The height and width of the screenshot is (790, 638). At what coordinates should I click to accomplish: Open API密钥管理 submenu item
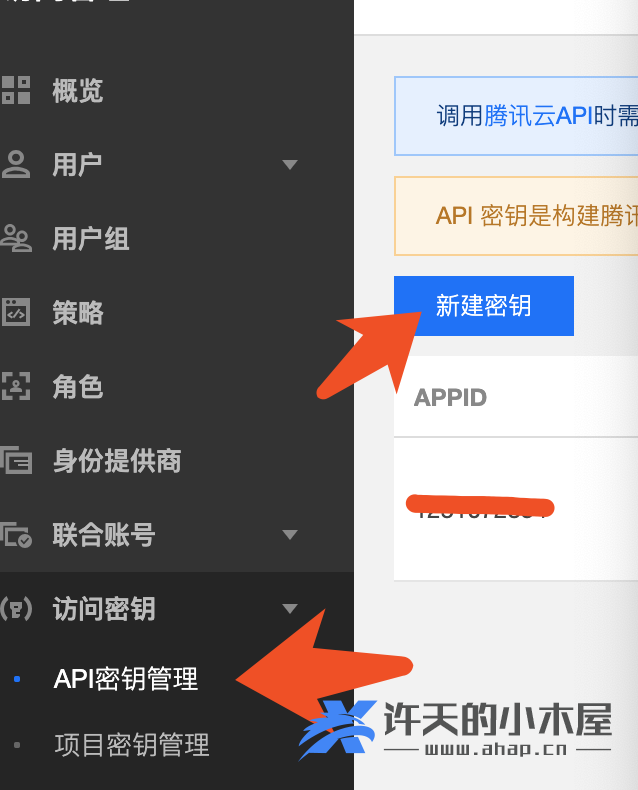(125, 679)
